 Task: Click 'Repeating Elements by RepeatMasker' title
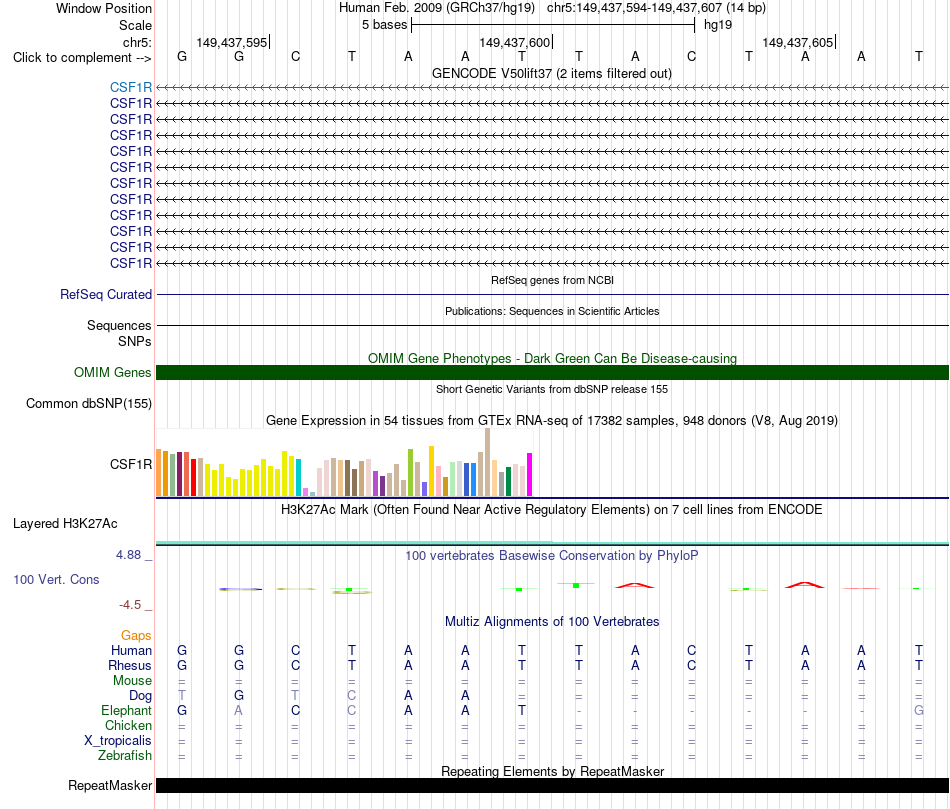coord(552,771)
